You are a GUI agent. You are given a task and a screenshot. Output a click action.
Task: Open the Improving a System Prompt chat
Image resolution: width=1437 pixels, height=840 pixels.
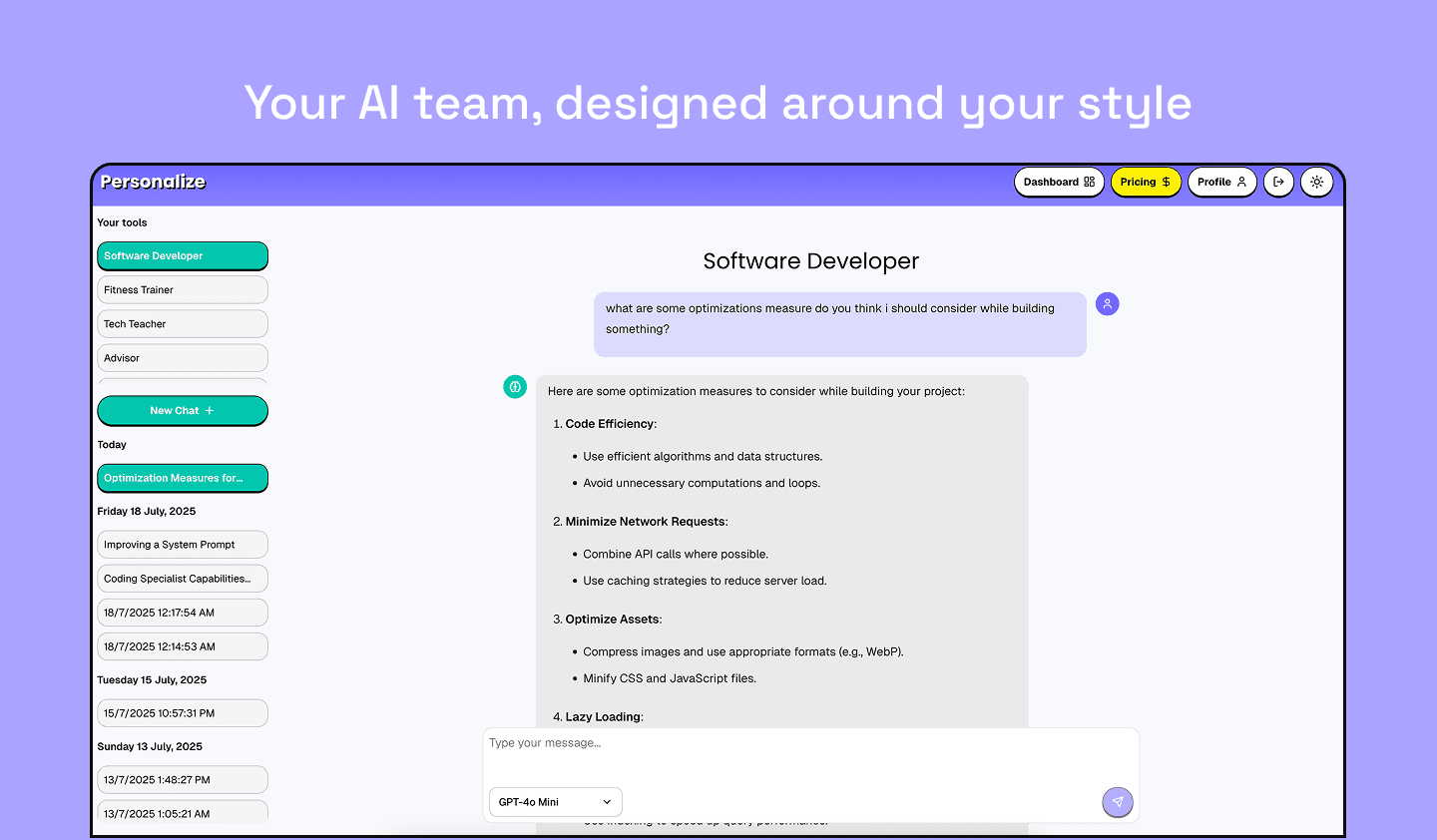182,545
